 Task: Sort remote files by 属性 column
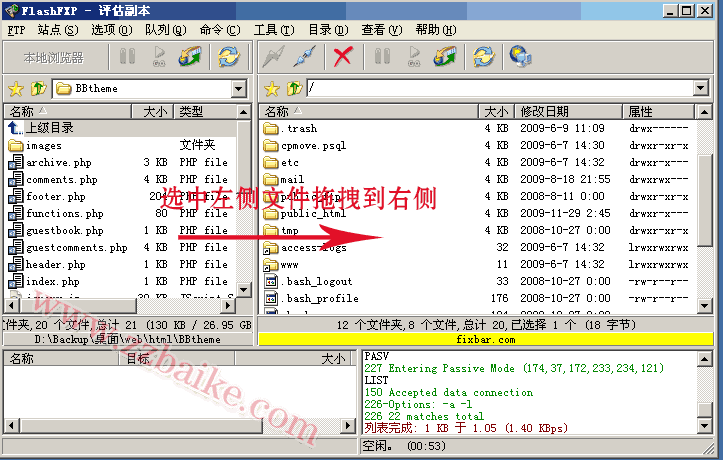[658, 111]
